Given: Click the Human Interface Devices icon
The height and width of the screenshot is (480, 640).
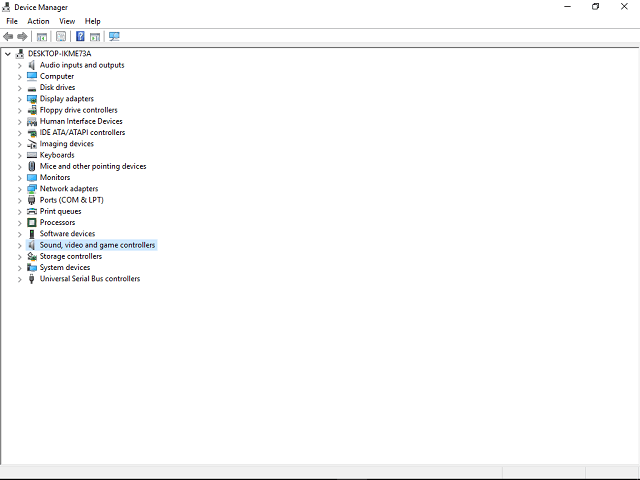Looking at the screenshot, I should [x=32, y=121].
